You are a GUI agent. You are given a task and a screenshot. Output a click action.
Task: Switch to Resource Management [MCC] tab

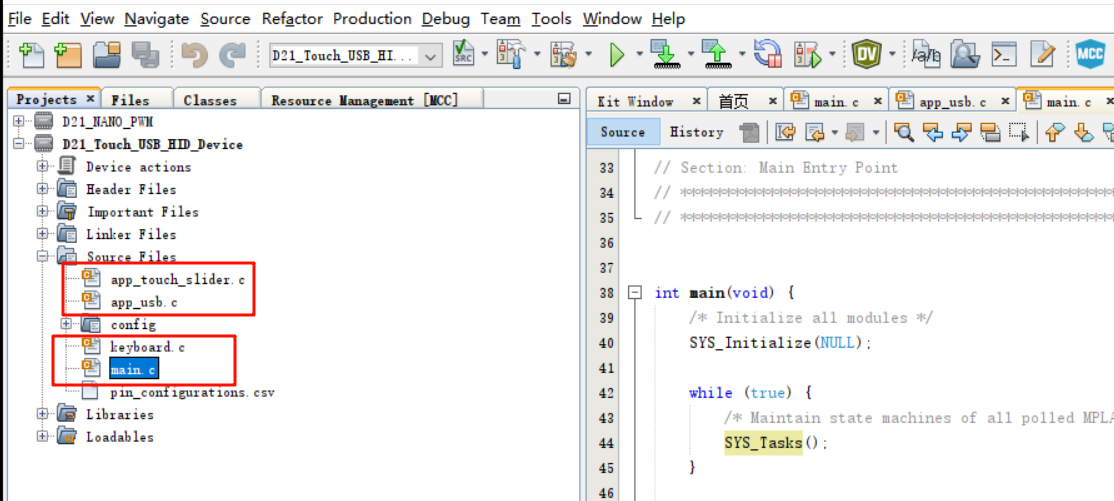(x=364, y=100)
